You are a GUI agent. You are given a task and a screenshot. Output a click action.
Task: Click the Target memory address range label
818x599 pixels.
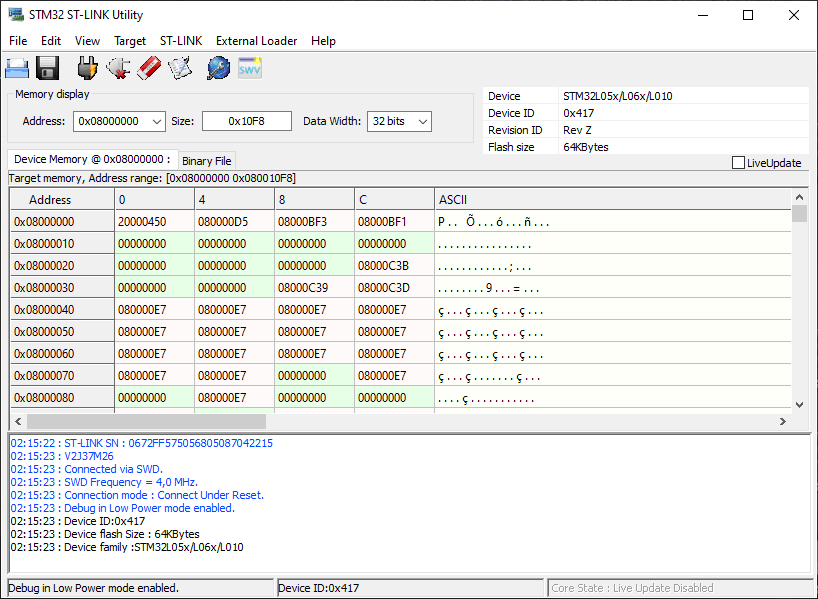tap(152, 178)
